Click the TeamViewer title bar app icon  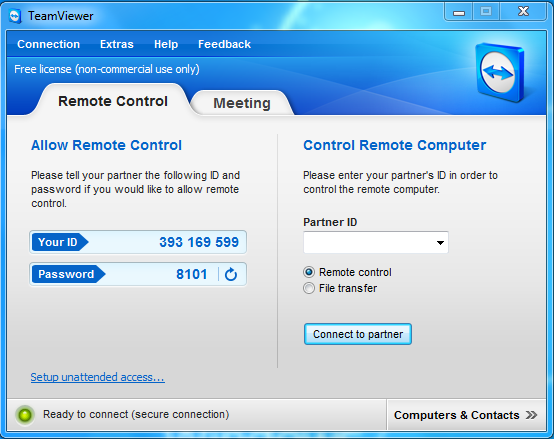[x=15, y=16]
